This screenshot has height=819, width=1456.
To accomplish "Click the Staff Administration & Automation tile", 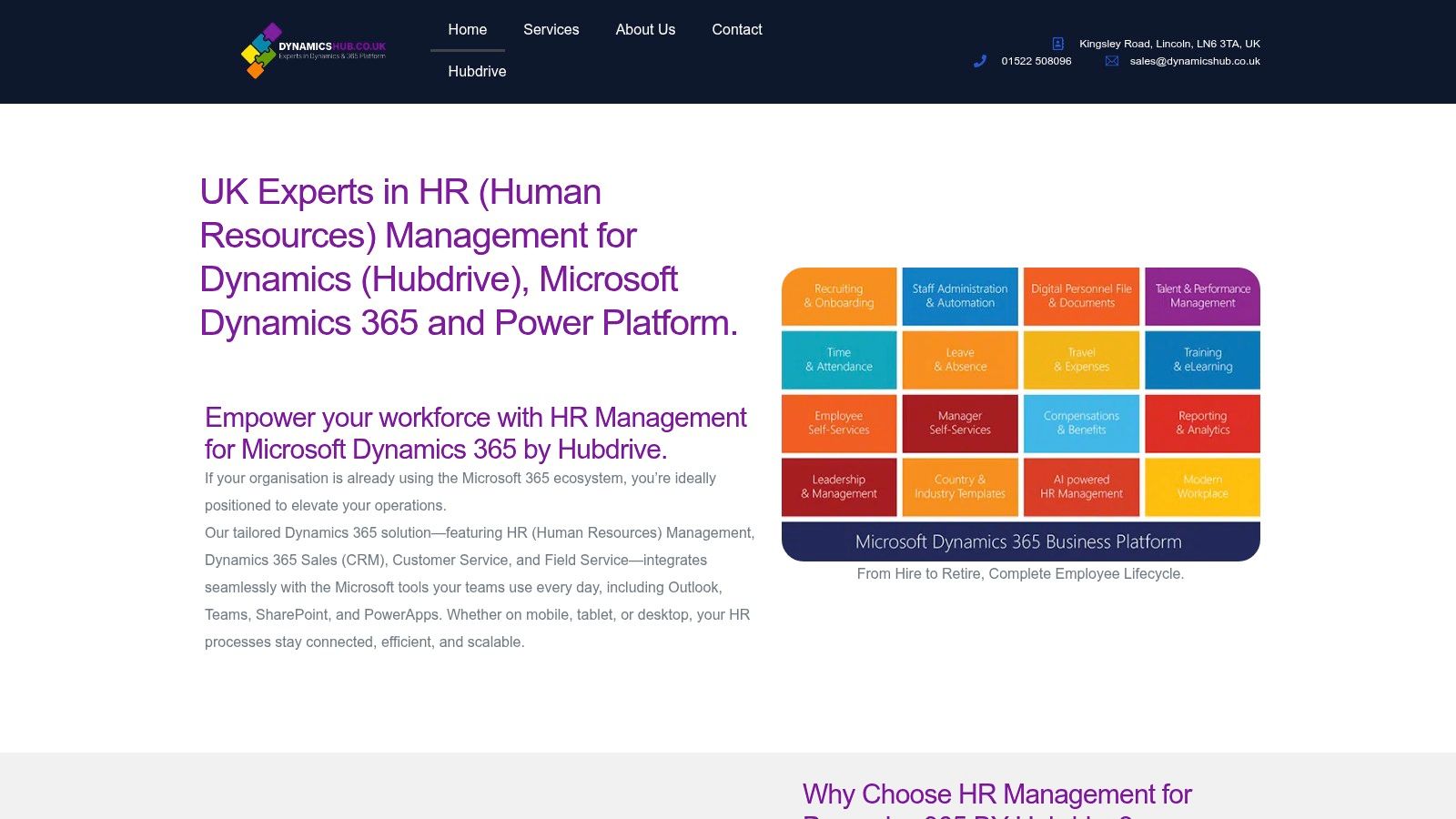I will pos(960,296).
